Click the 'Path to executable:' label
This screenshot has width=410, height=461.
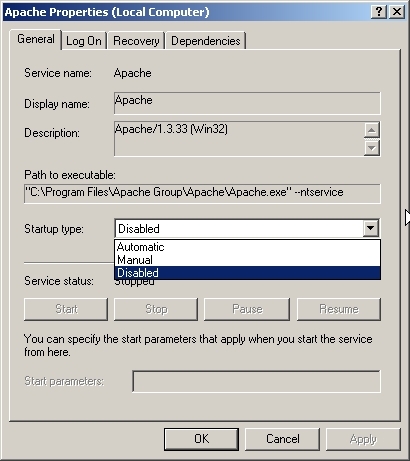click(70, 175)
